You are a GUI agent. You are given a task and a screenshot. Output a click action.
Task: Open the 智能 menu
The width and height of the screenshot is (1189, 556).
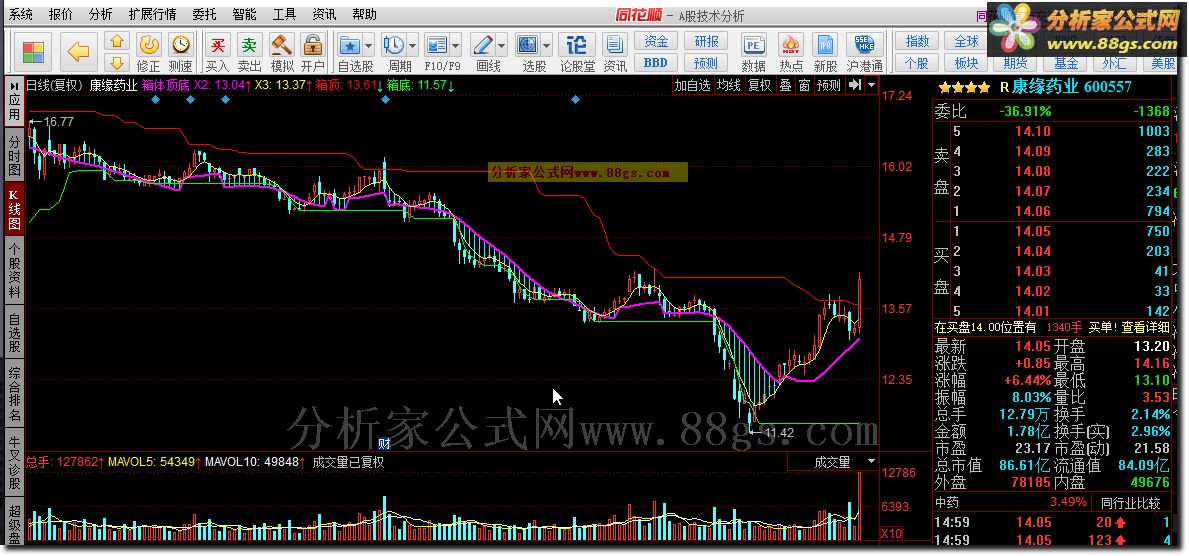[244, 14]
